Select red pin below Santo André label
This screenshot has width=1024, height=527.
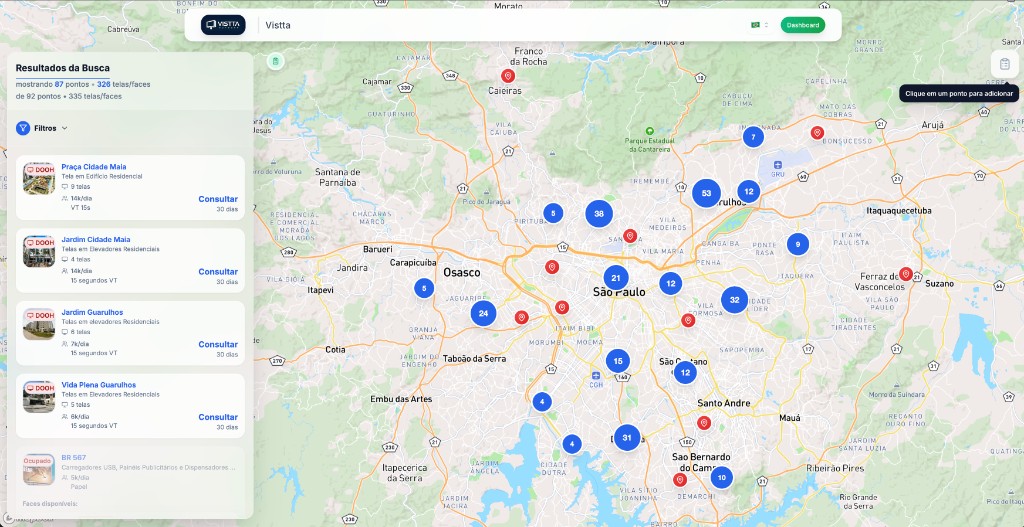pyautogui.click(x=704, y=423)
